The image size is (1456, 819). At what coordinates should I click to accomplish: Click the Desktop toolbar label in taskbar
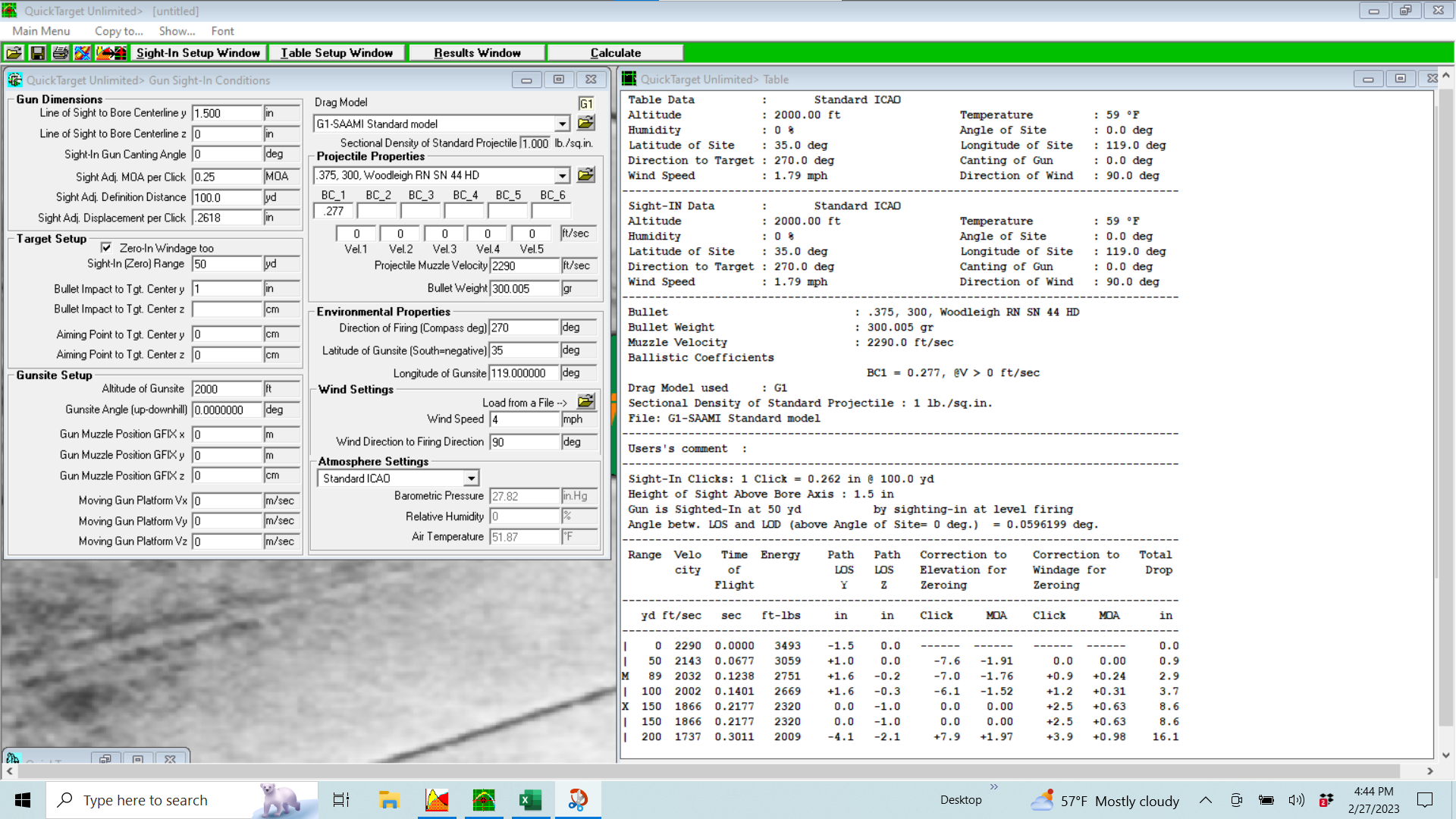(961, 800)
